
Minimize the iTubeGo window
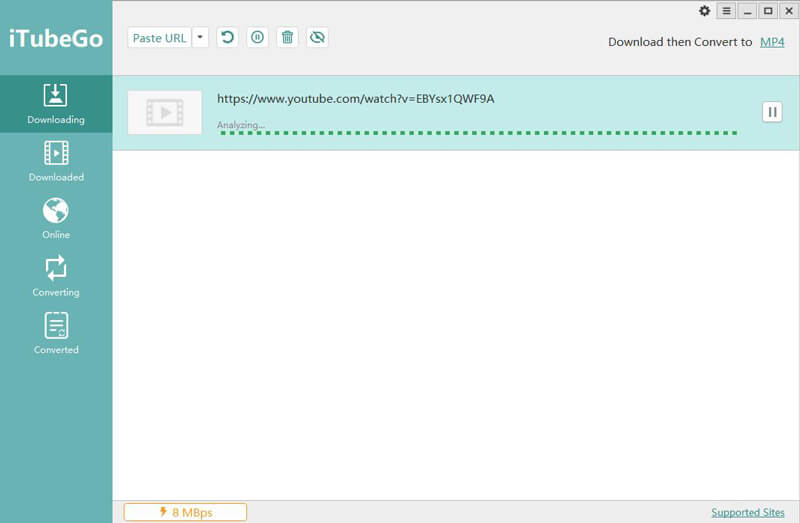point(747,11)
